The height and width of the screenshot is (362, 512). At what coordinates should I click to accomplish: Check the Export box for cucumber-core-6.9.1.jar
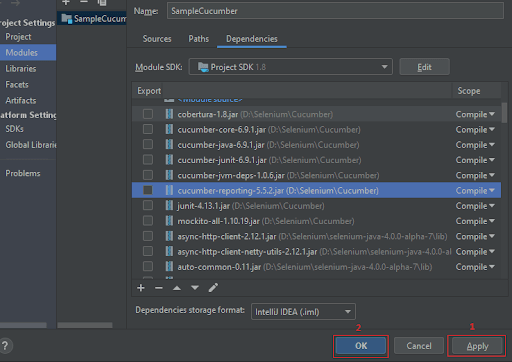tap(148, 129)
